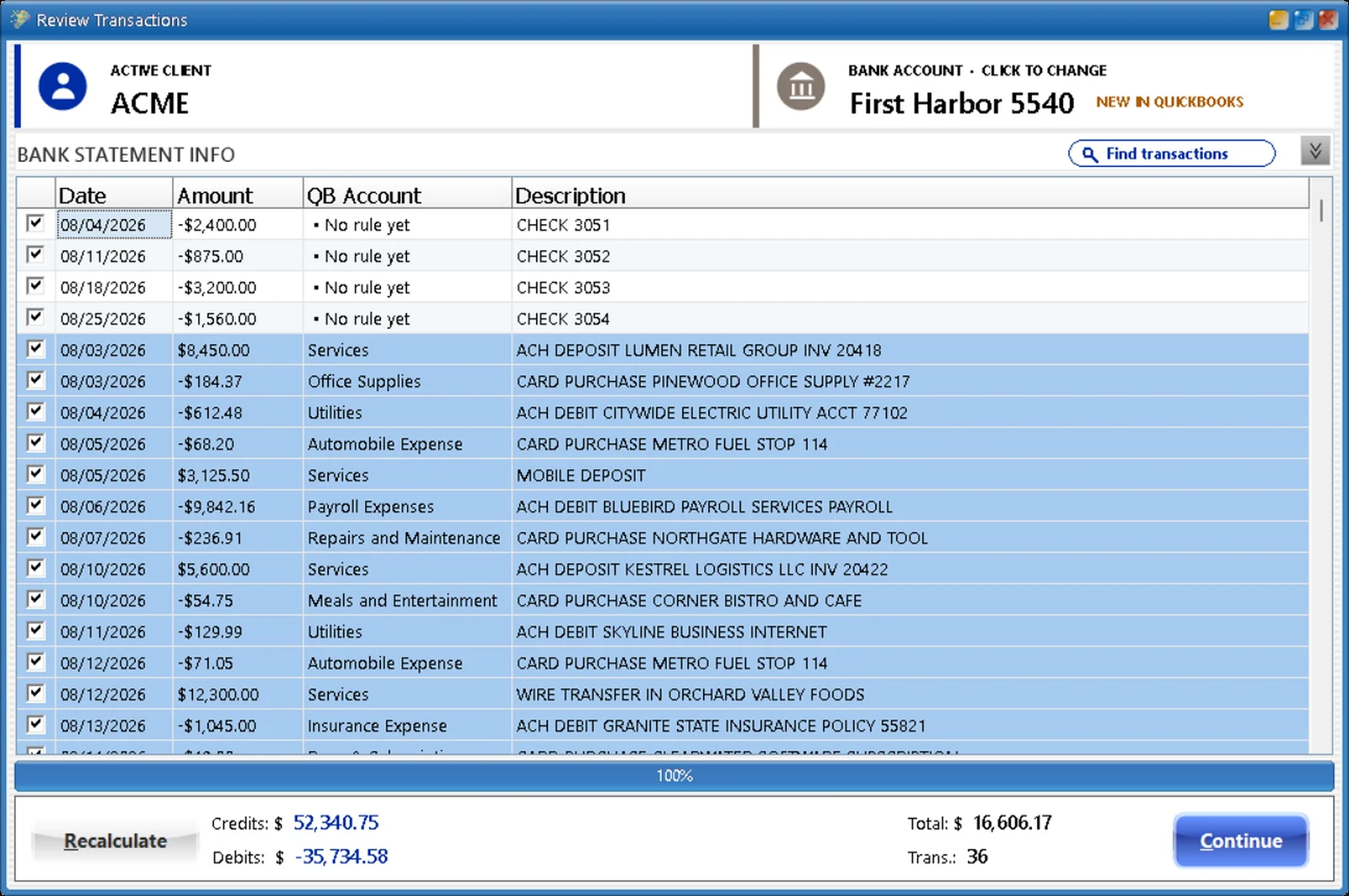Click the NEW IN QUICKBOOKS label
The image size is (1349, 896).
click(x=1169, y=102)
